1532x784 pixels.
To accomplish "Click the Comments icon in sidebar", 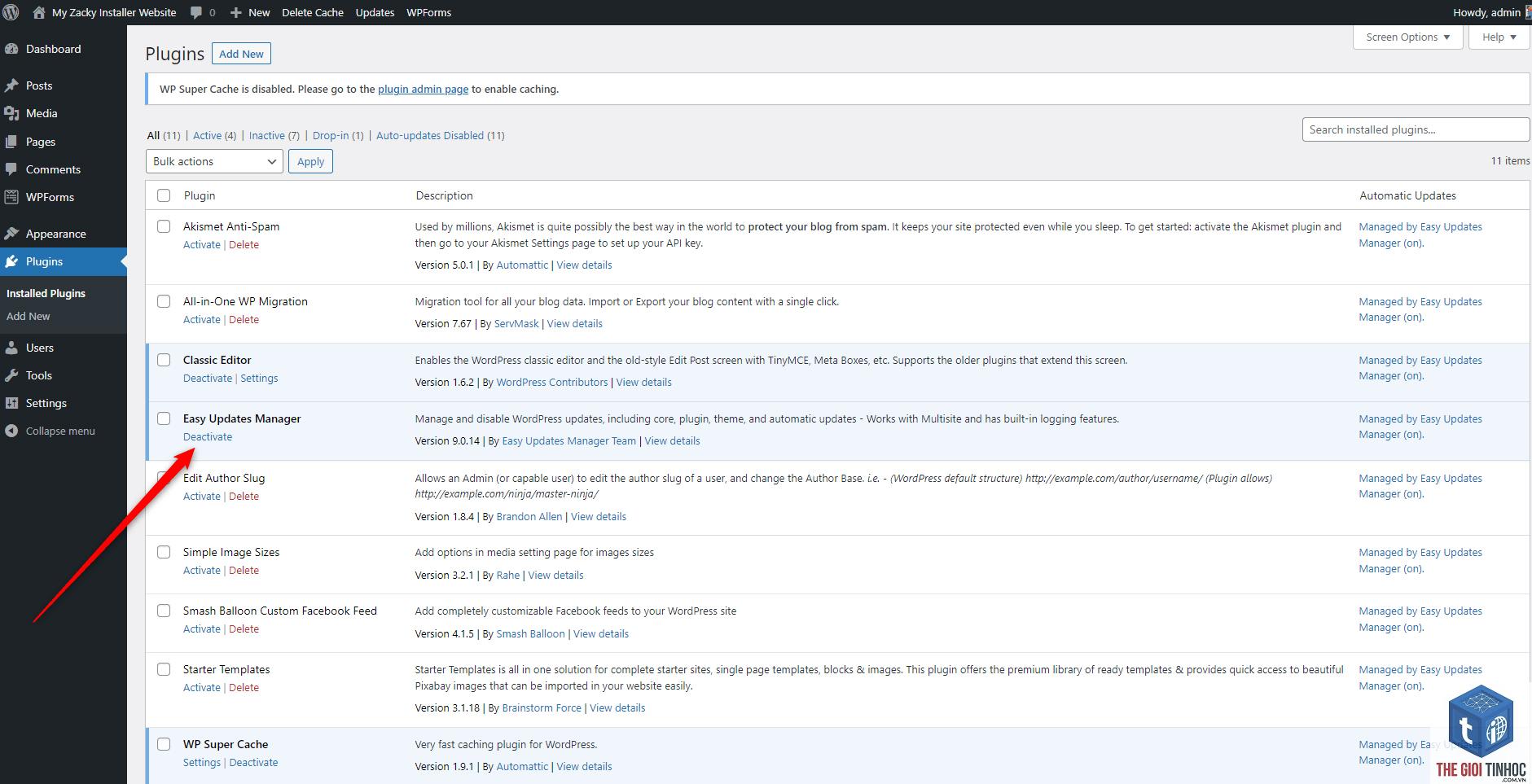I will pyautogui.click(x=11, y=169).
